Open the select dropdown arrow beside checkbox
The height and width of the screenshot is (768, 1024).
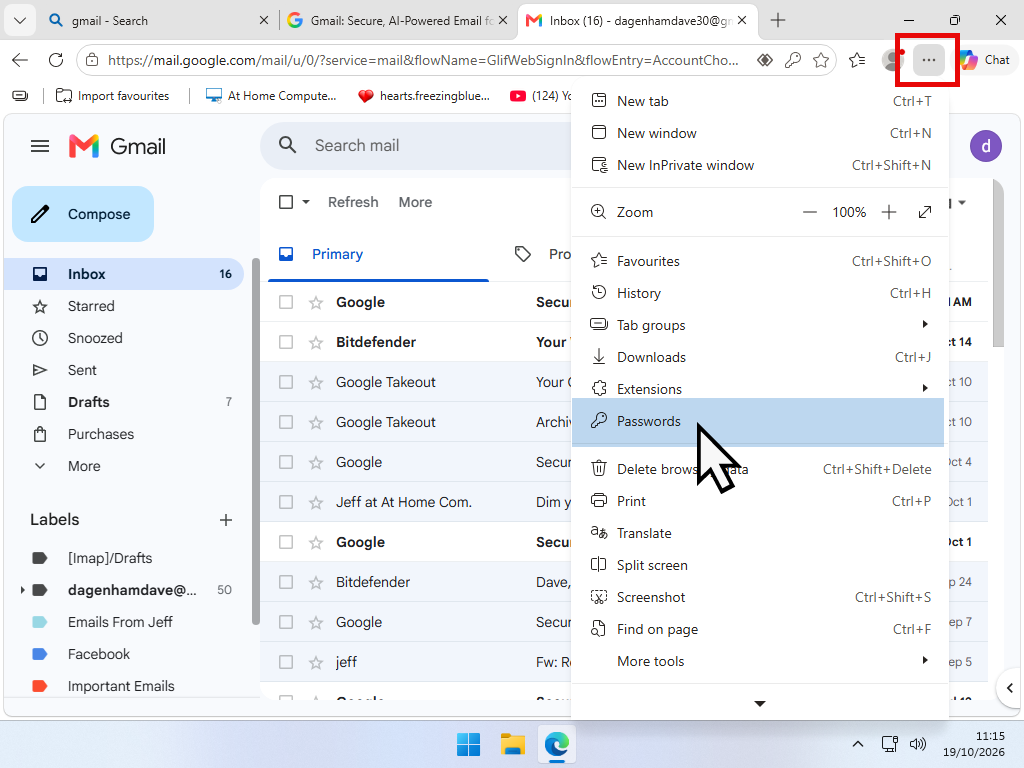click(306, 202)
